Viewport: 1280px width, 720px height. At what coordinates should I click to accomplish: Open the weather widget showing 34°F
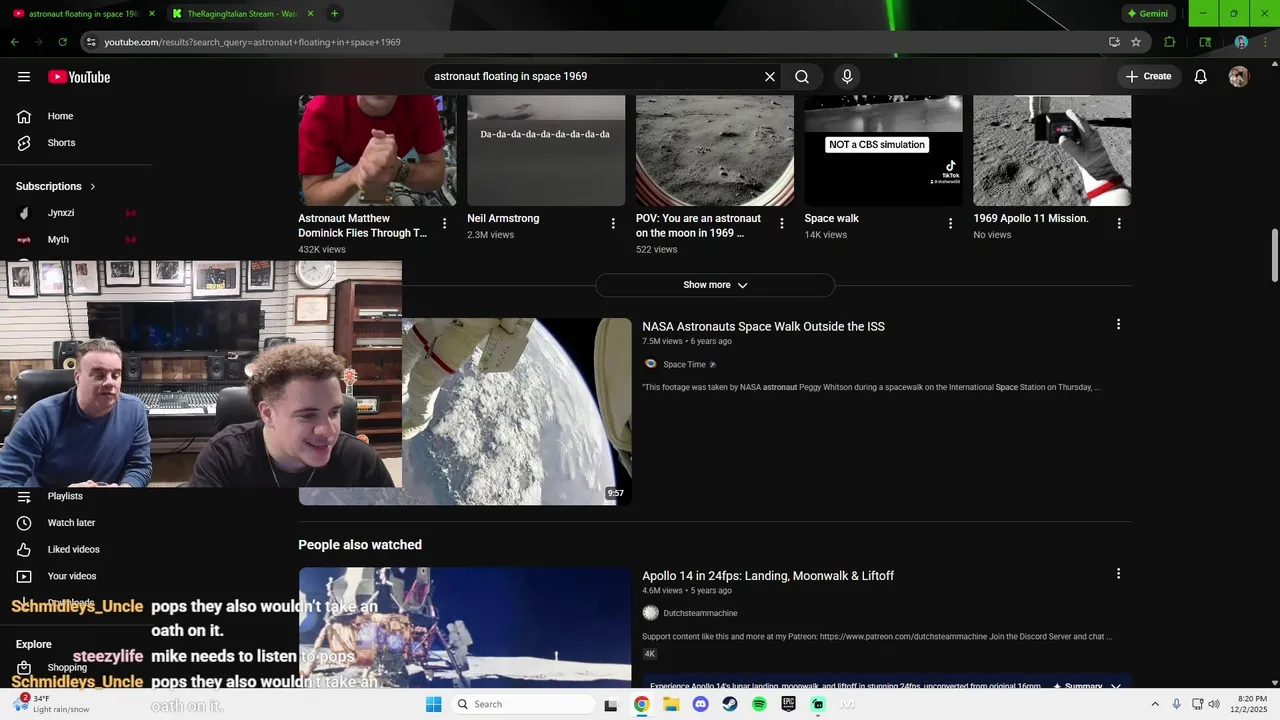[49, 704]
